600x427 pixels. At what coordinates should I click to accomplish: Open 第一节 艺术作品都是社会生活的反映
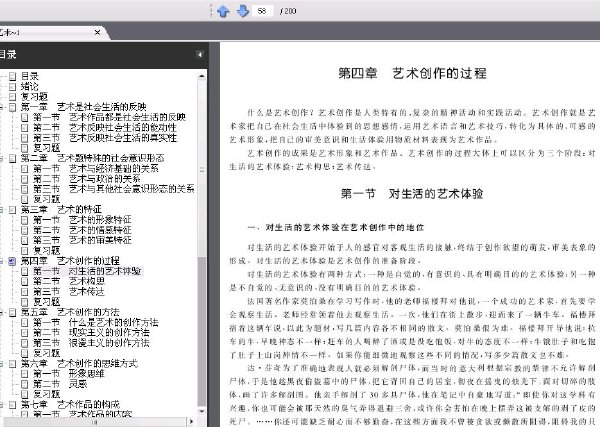tap(109, 117)
